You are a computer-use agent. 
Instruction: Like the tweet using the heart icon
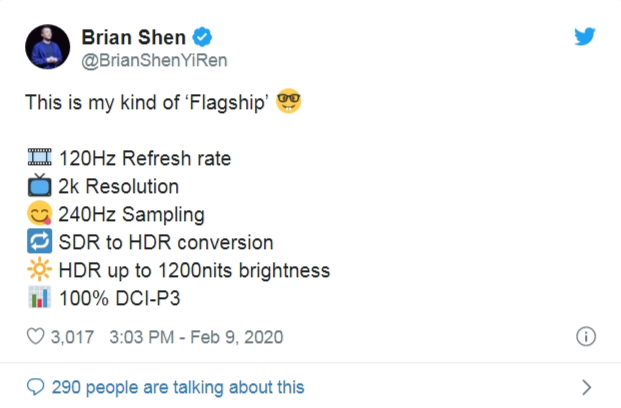35,336
